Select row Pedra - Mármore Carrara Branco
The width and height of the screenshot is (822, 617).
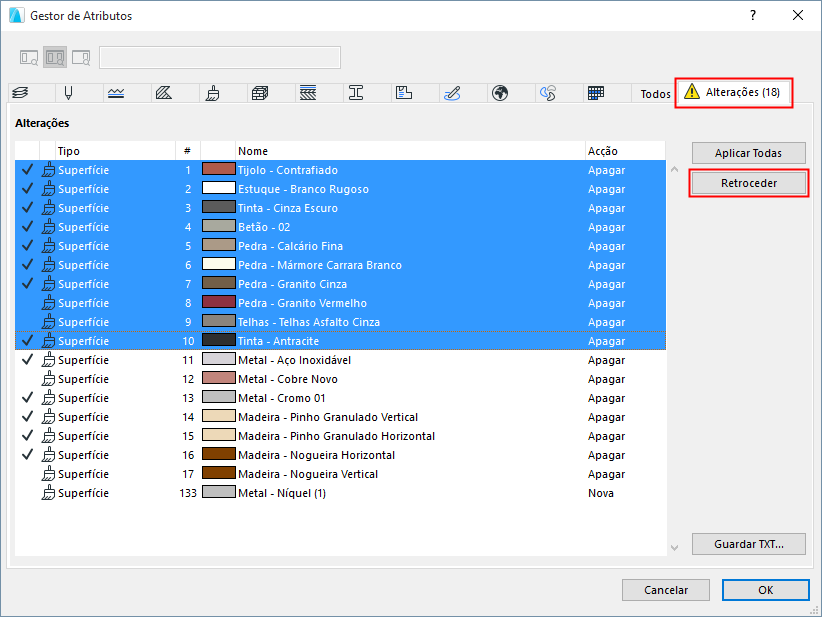click(x=340, y=265)
